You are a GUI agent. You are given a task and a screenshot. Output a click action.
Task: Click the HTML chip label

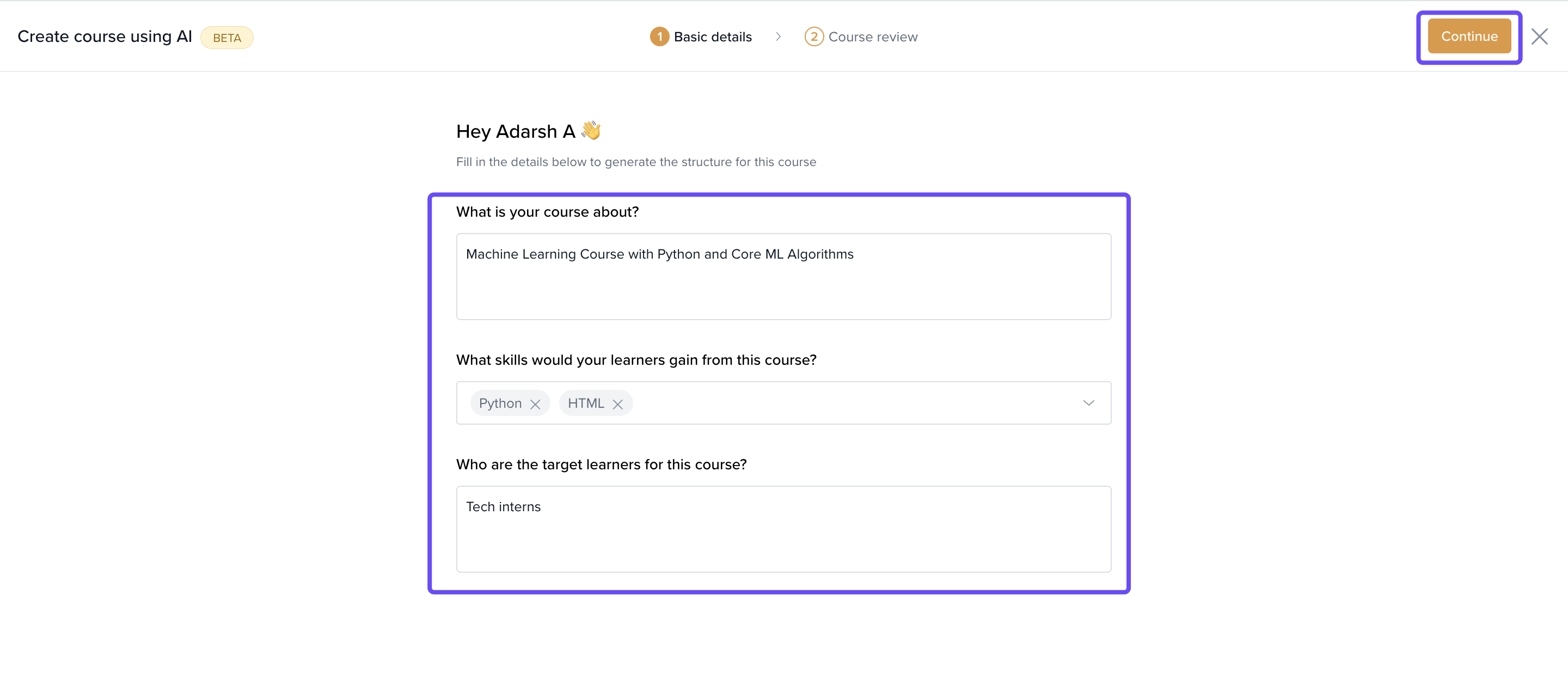[x=586, y=403]
